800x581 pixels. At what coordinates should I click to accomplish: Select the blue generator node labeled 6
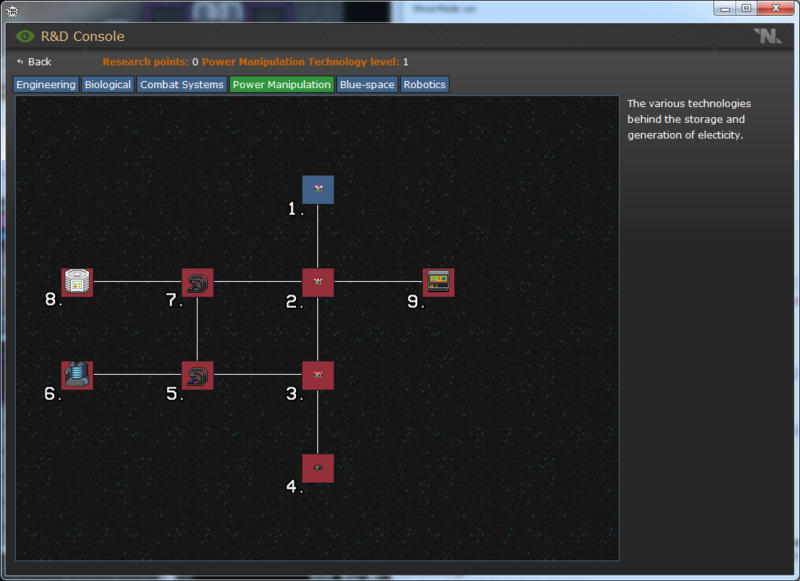point(77,375)
